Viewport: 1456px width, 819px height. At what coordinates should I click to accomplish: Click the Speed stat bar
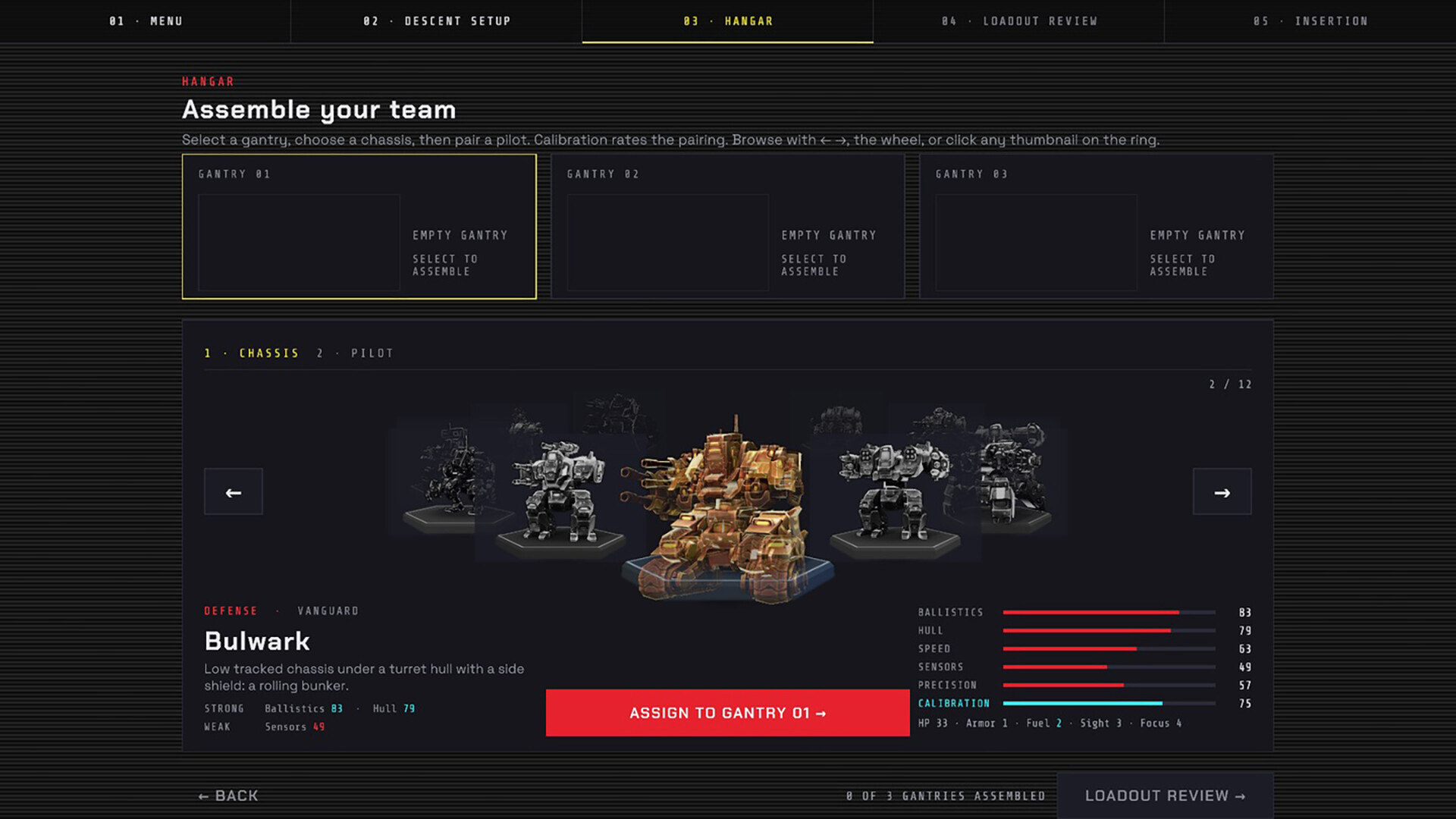coord(1109,648)
